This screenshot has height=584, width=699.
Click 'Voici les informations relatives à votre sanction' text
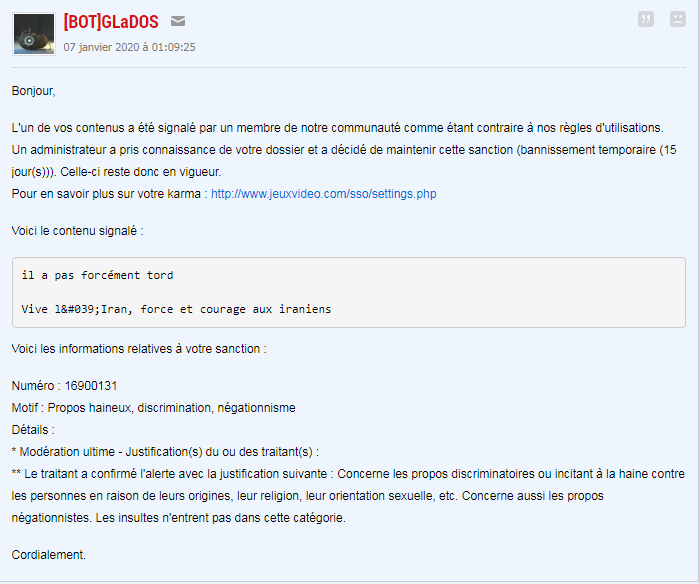139,349
